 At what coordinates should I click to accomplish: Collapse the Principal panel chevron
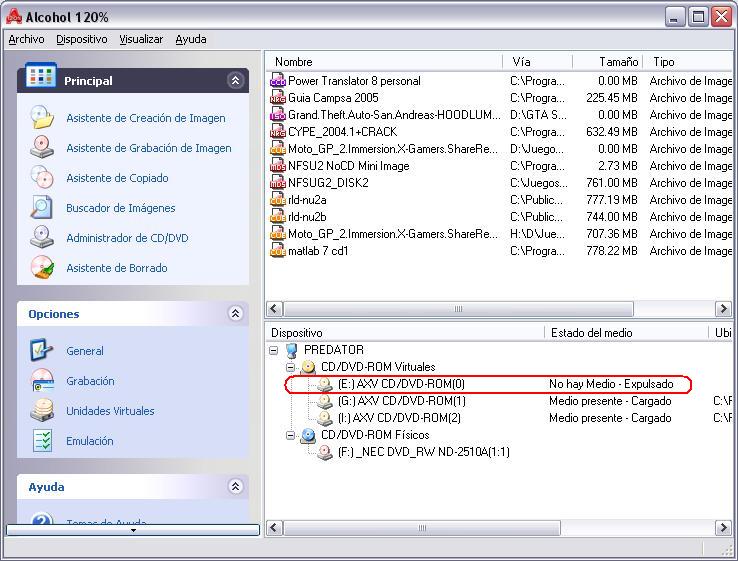point(235,80)
